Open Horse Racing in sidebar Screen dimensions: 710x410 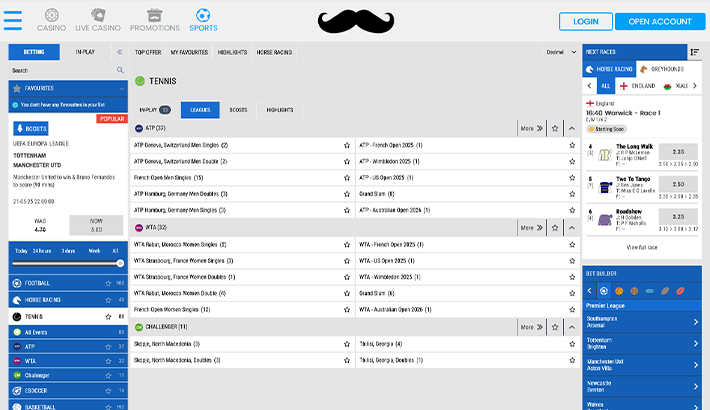point(68,300)
